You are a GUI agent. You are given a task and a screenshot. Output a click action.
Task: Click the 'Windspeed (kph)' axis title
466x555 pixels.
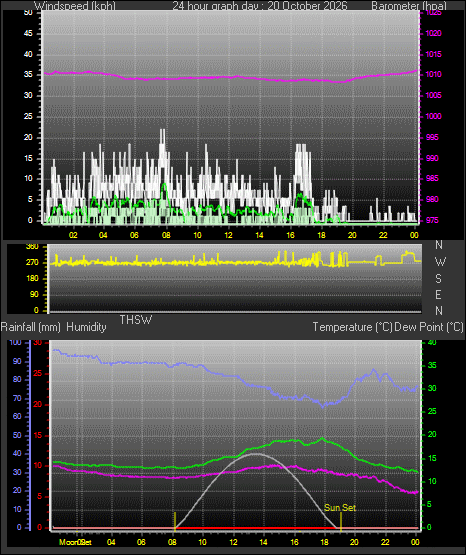click(75, 6)
